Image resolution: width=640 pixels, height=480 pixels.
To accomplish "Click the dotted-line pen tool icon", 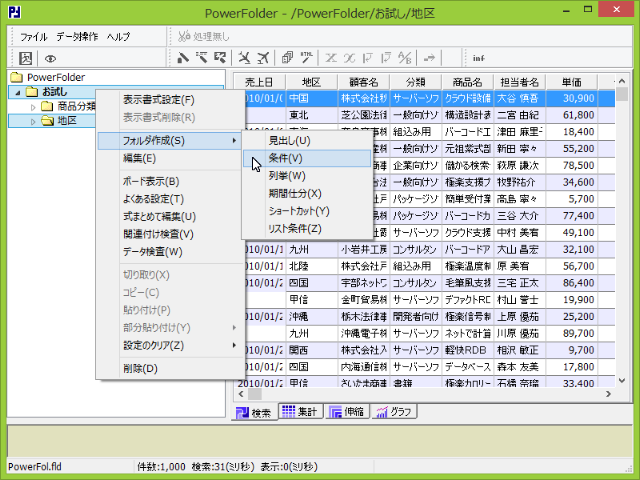I will [201, 58].
